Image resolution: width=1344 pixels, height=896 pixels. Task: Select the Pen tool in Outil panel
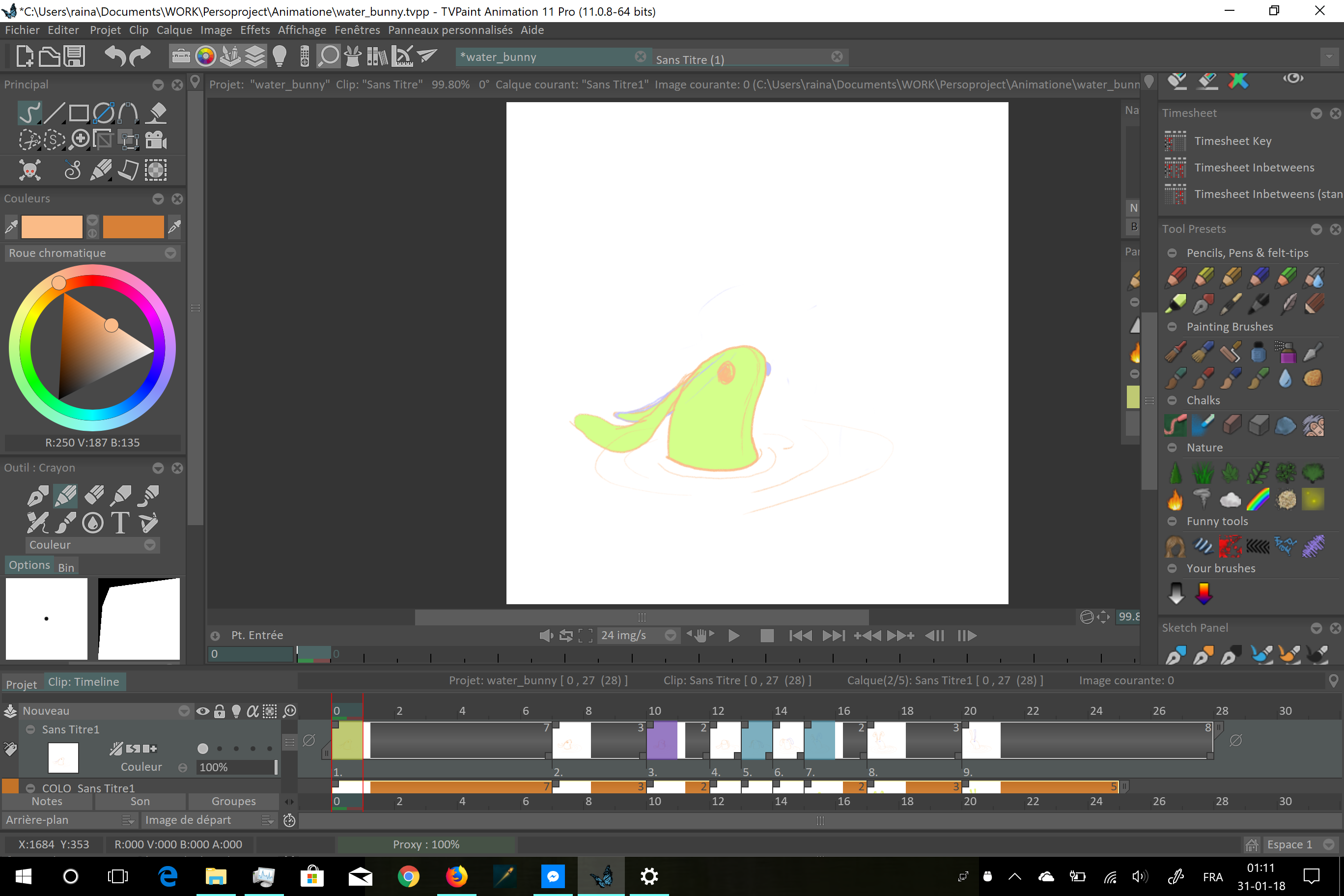pyautogui.click(x=38, y=496)
